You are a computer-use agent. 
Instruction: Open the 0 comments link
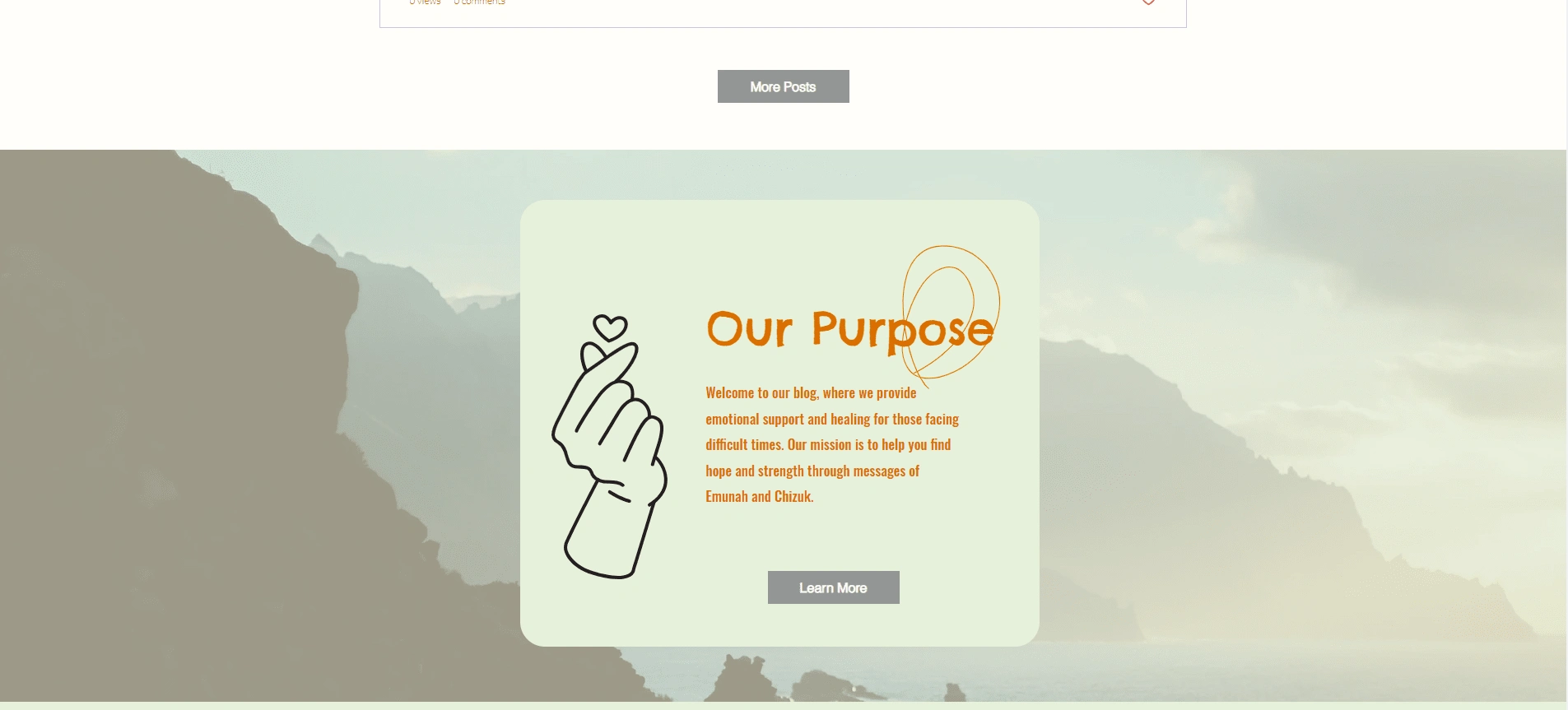coord(480,2)
